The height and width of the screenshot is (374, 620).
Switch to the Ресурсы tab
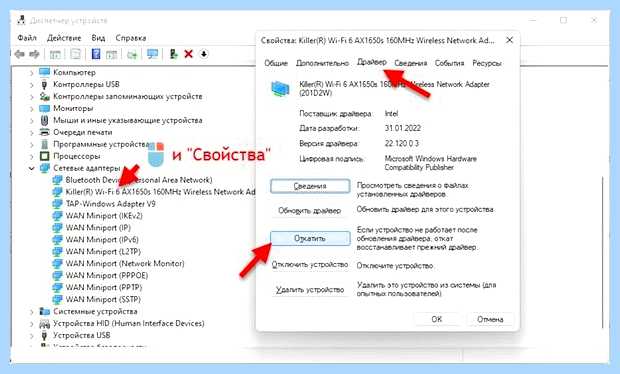click(487, 63)
